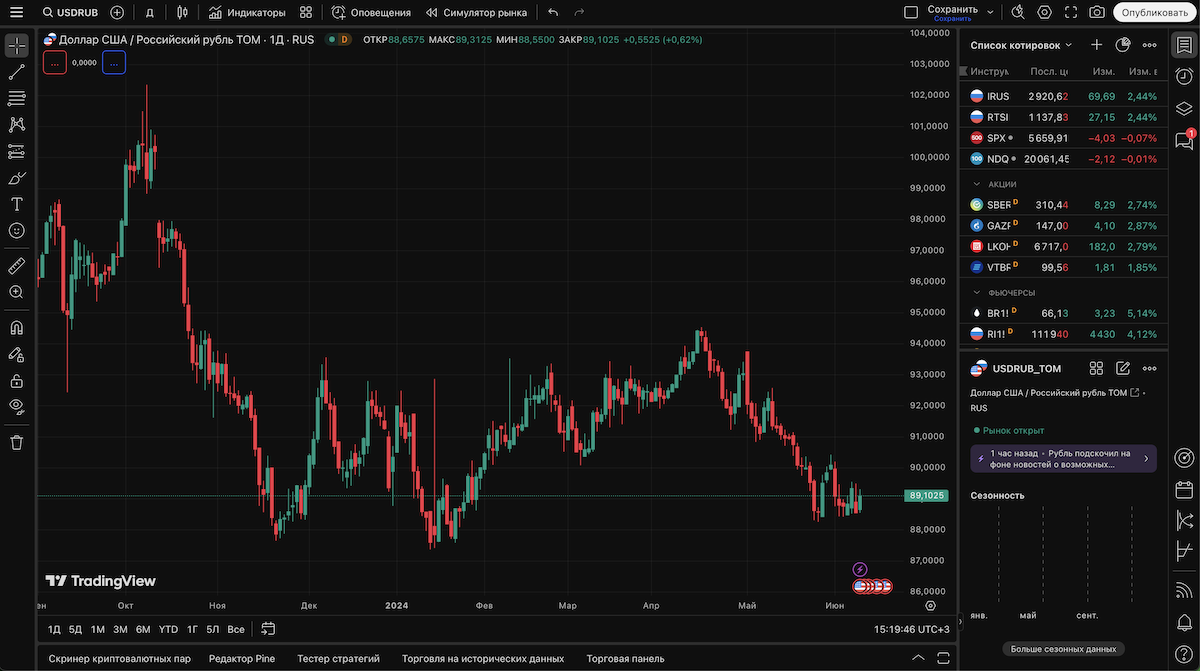Screen dimensions: 1200x671
Task: Open the time zone 15:19:46 UTC+3 menu
Action: pos(912,629)
